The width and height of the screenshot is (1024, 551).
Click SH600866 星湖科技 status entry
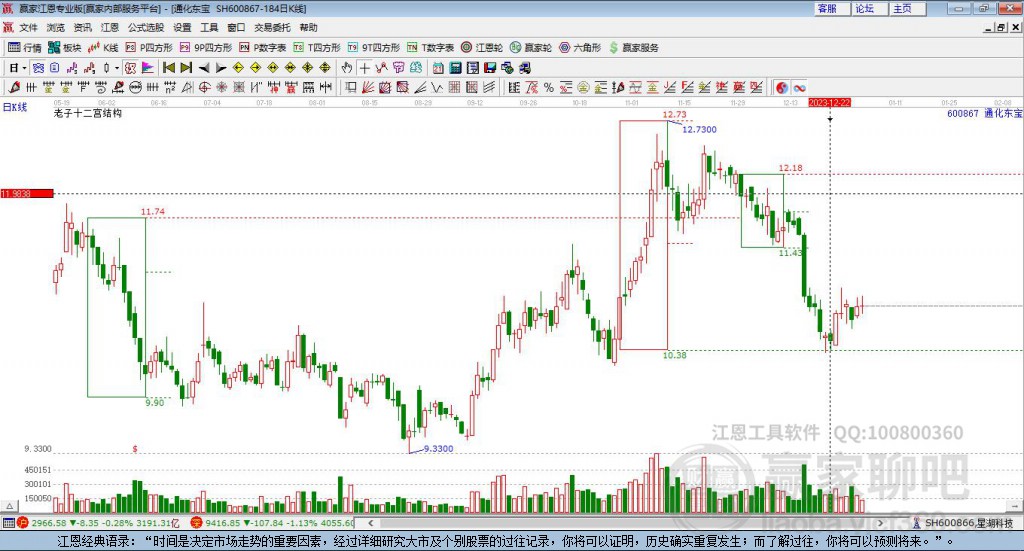pyautogui.click(x=963, y=523)
